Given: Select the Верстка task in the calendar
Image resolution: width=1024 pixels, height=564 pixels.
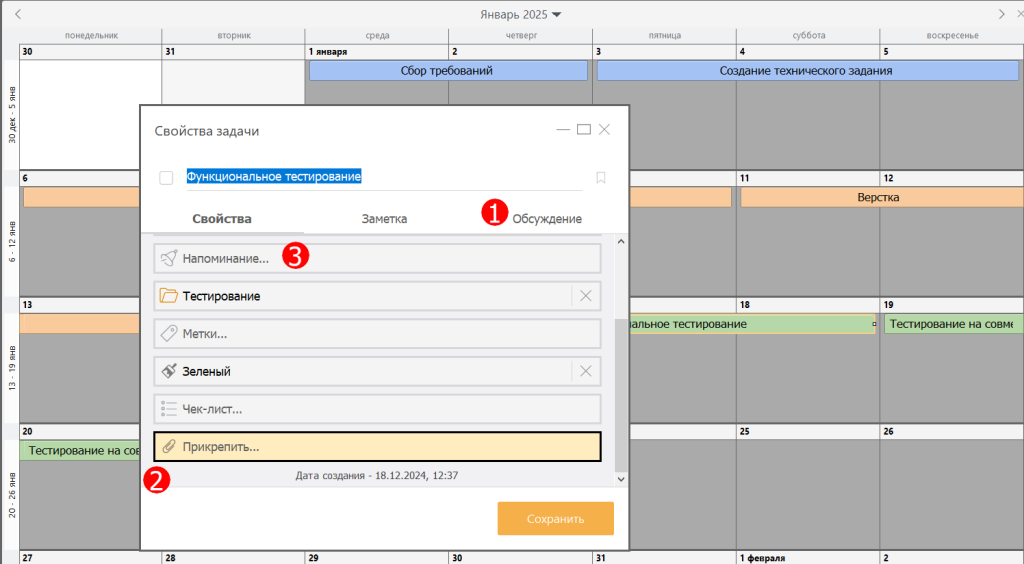Looking at the screenshot, I should pyautogui.click(x=877, y=197).
